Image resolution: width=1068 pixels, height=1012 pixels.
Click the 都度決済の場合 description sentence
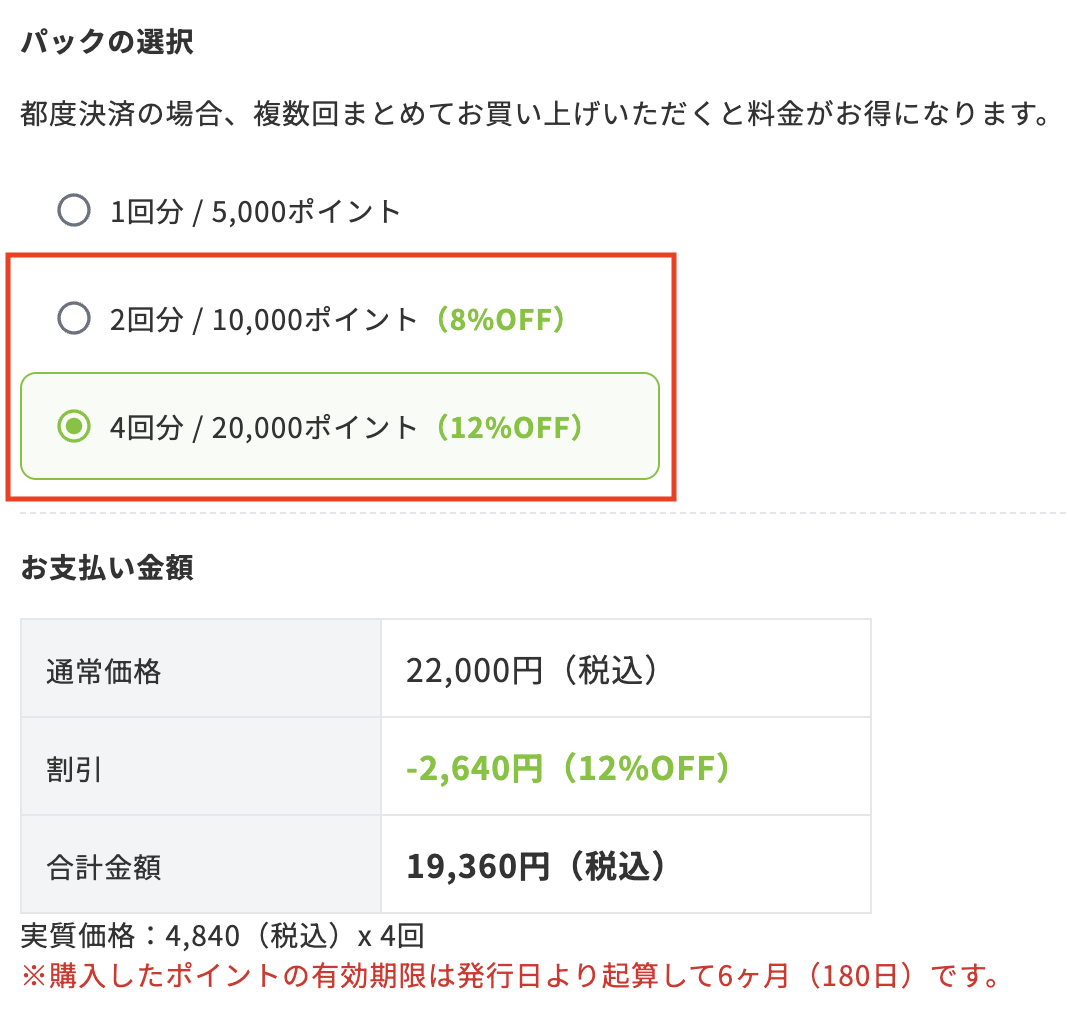click(534, 115)
